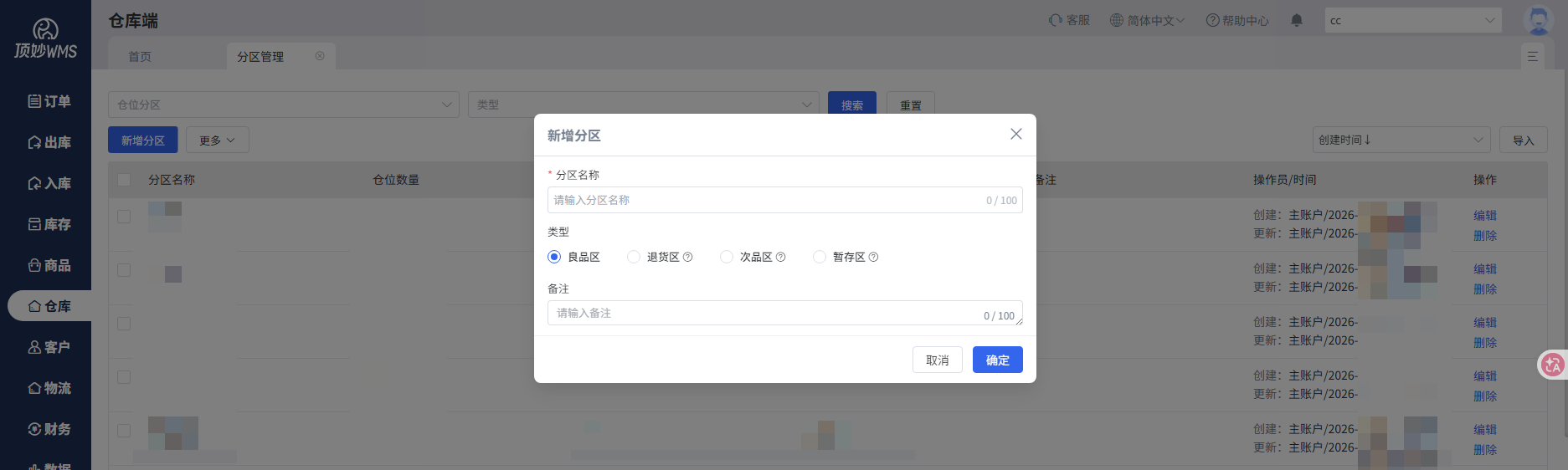Open the 类型 filter dropdown
This screenshot has width=1568, height=470.
[x=644, y=105]
